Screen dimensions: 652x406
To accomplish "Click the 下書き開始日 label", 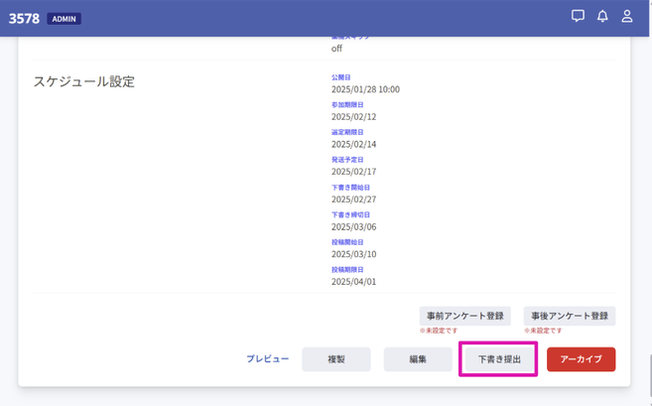I will pyautogui.click(x=351, y=188).
